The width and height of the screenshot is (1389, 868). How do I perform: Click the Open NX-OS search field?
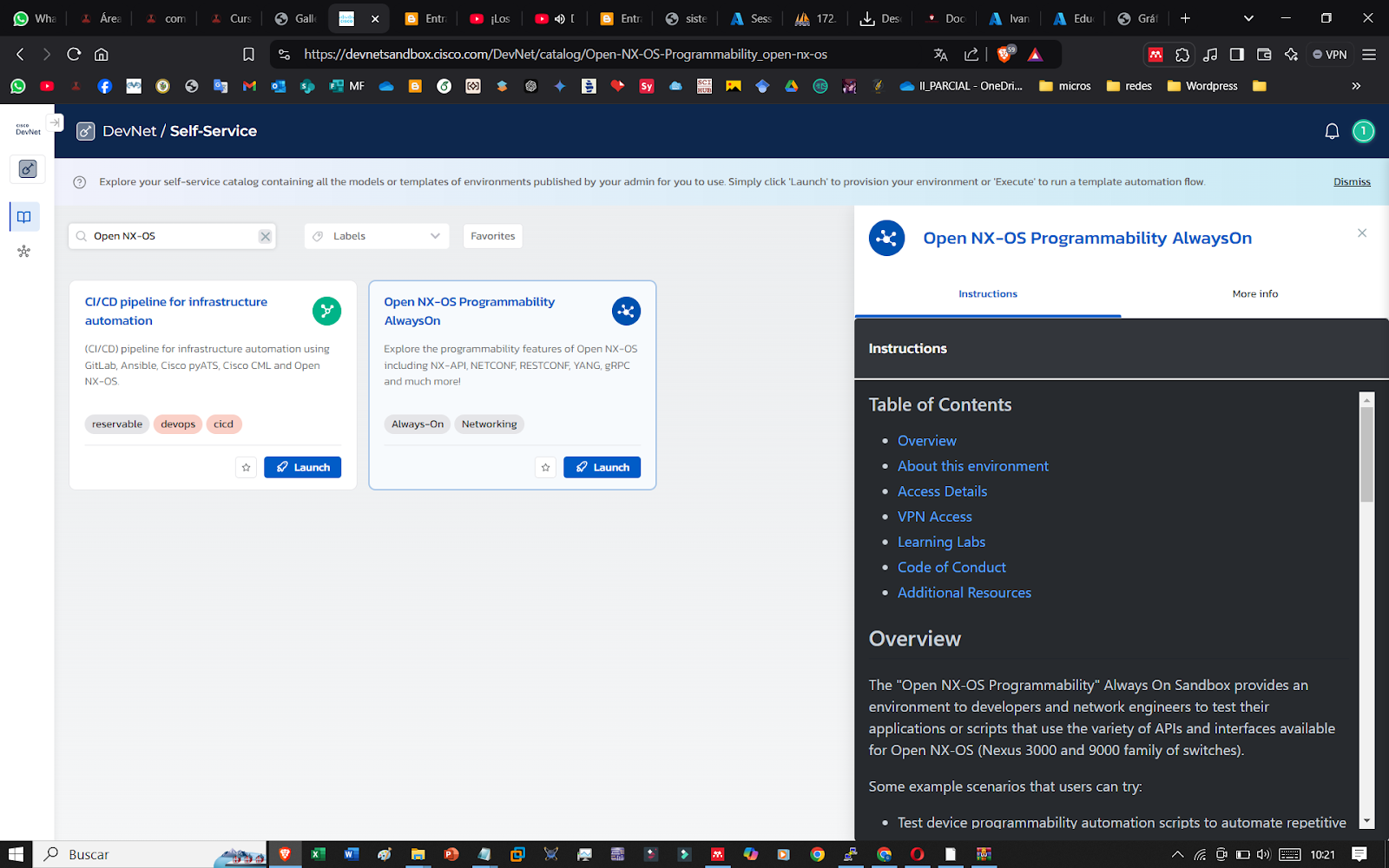click(x=172, y=236)
